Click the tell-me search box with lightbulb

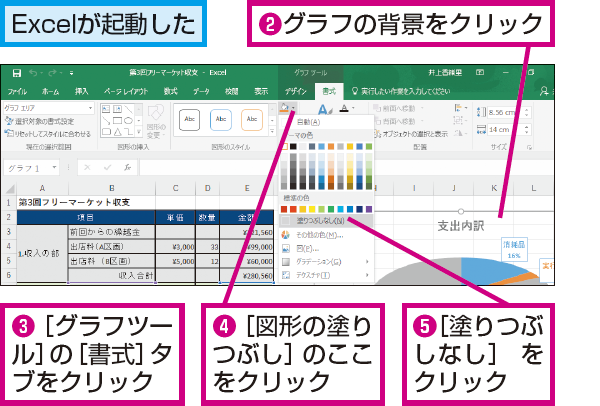[401, 91]
